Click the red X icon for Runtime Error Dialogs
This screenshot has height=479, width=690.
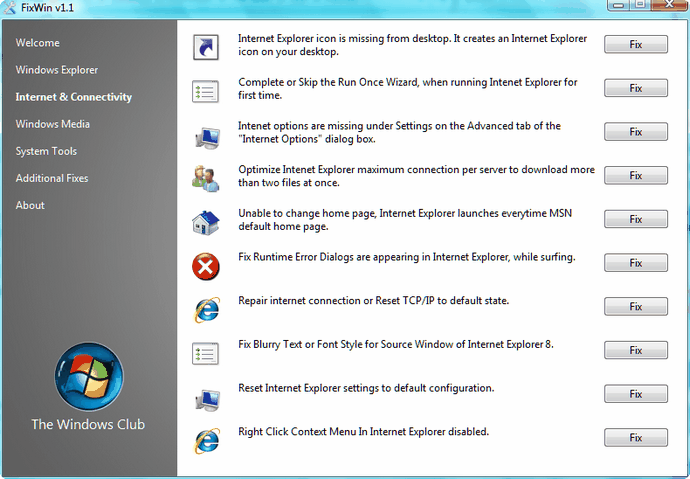(x=206, y=266)
